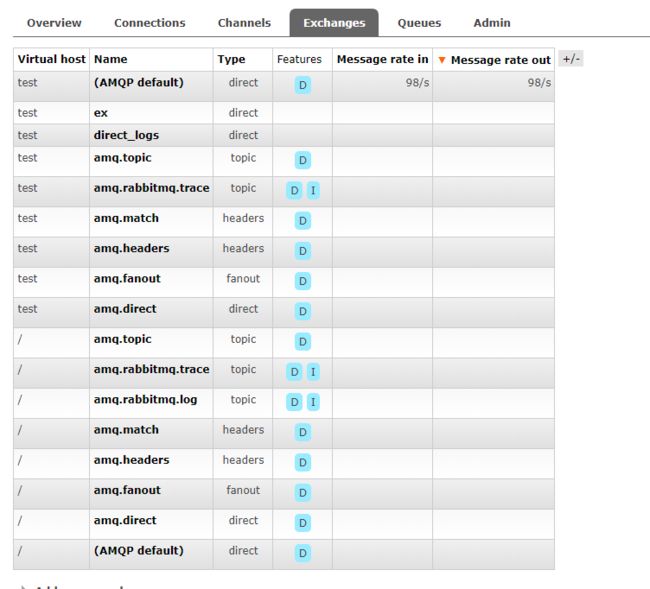Click the D badge in amq.rabbitmq.log row

tap(294, 402)
